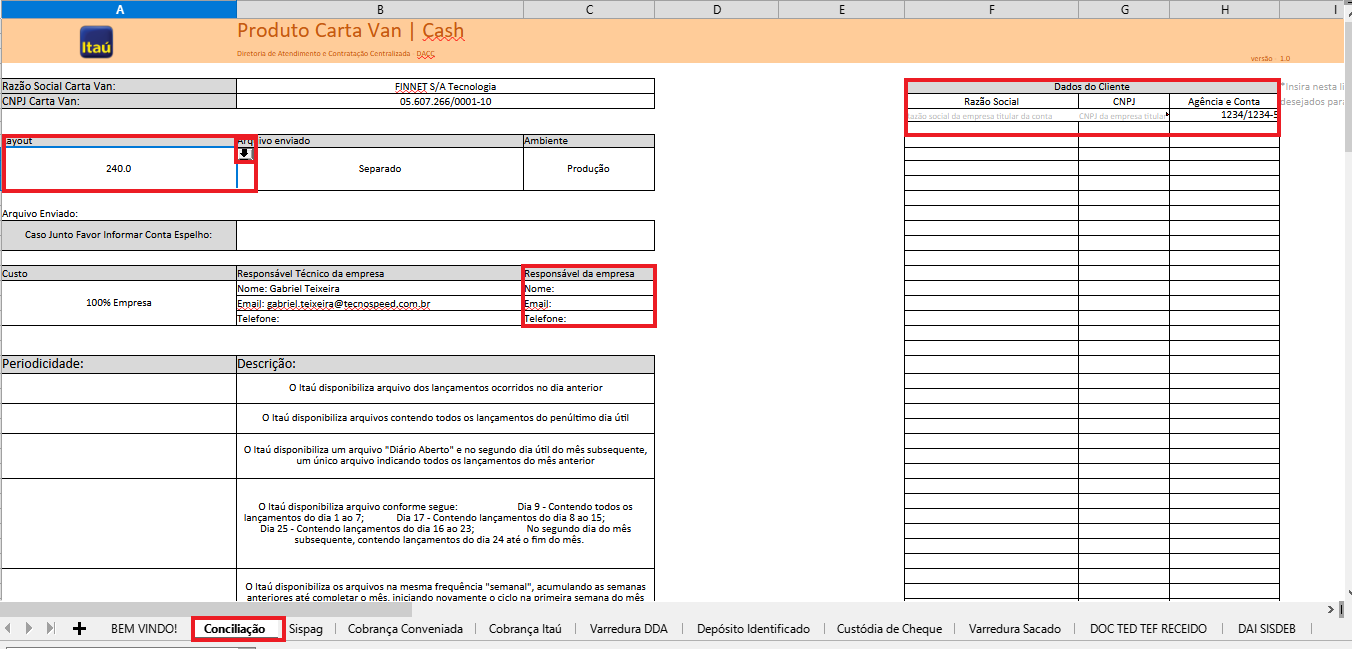Viewport: 1352px width, 649px height.
Task: Select description cell about 'penúltimo dia útil'
Action: (446, 418)
